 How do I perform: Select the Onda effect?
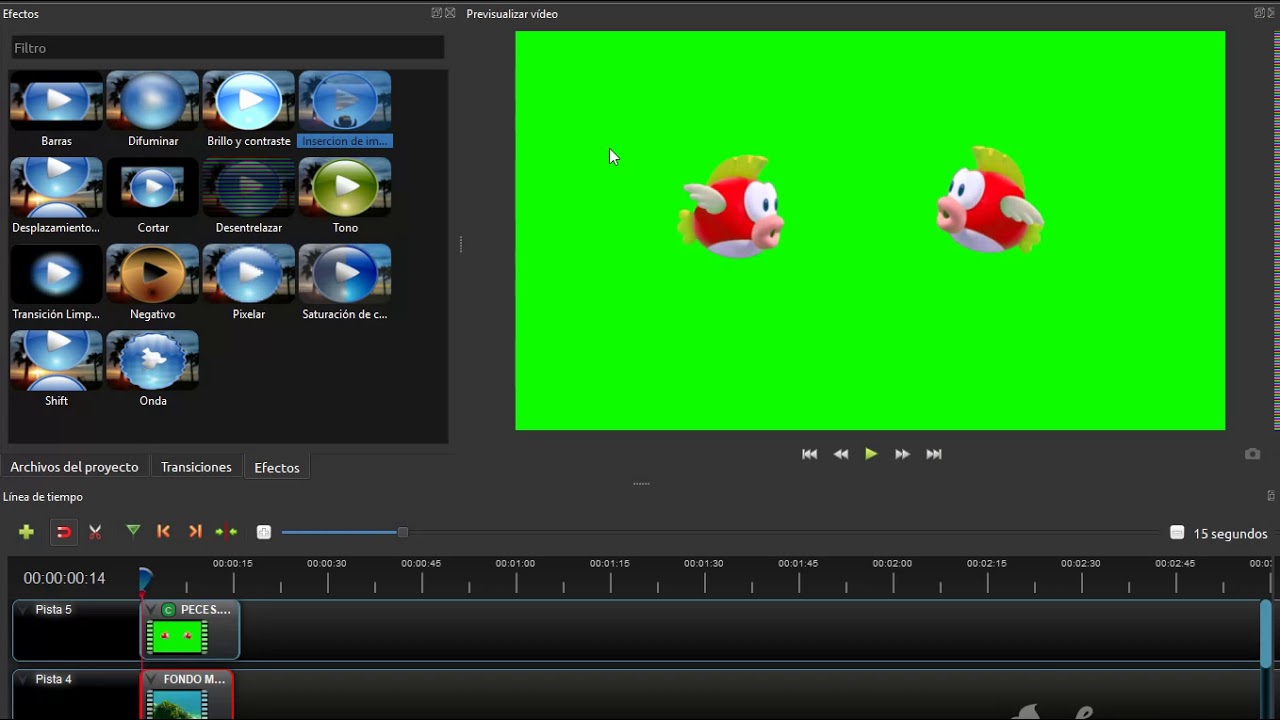(153, 370)
